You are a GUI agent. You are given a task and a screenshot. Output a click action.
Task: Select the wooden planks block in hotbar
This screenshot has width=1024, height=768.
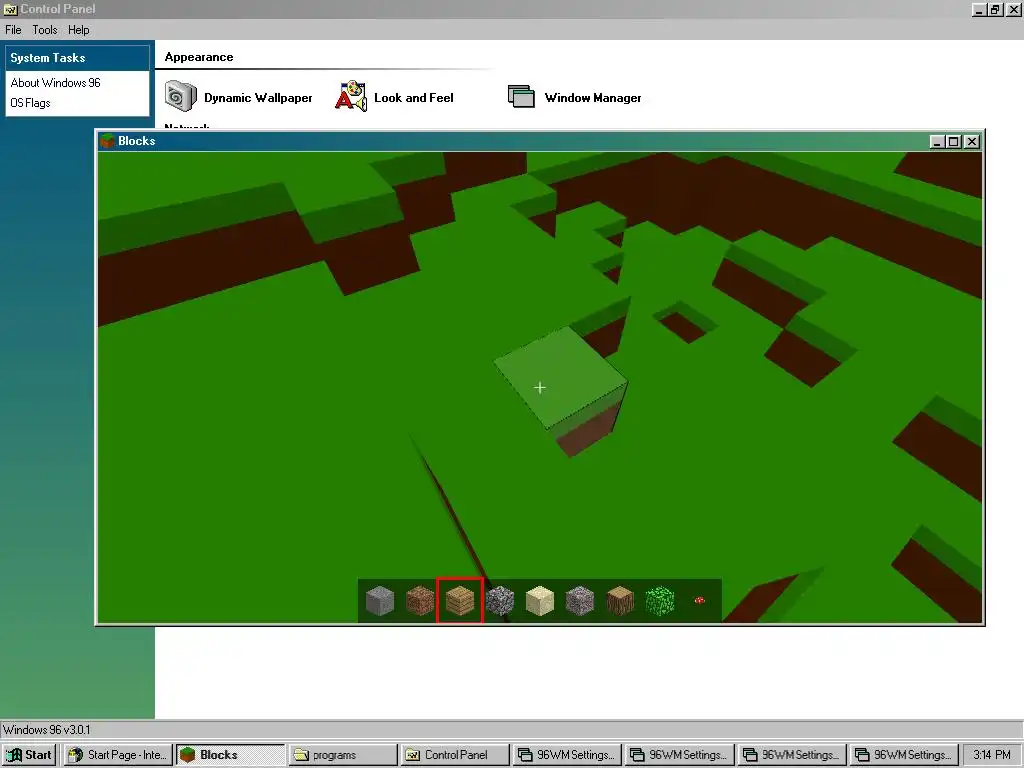tap(460, 601)
